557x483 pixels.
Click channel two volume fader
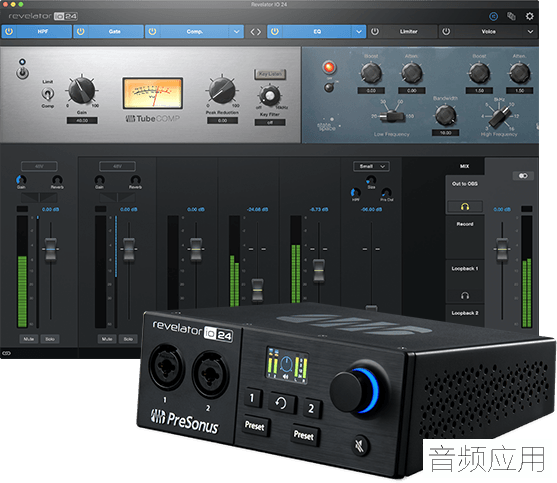tap(129, 250)
